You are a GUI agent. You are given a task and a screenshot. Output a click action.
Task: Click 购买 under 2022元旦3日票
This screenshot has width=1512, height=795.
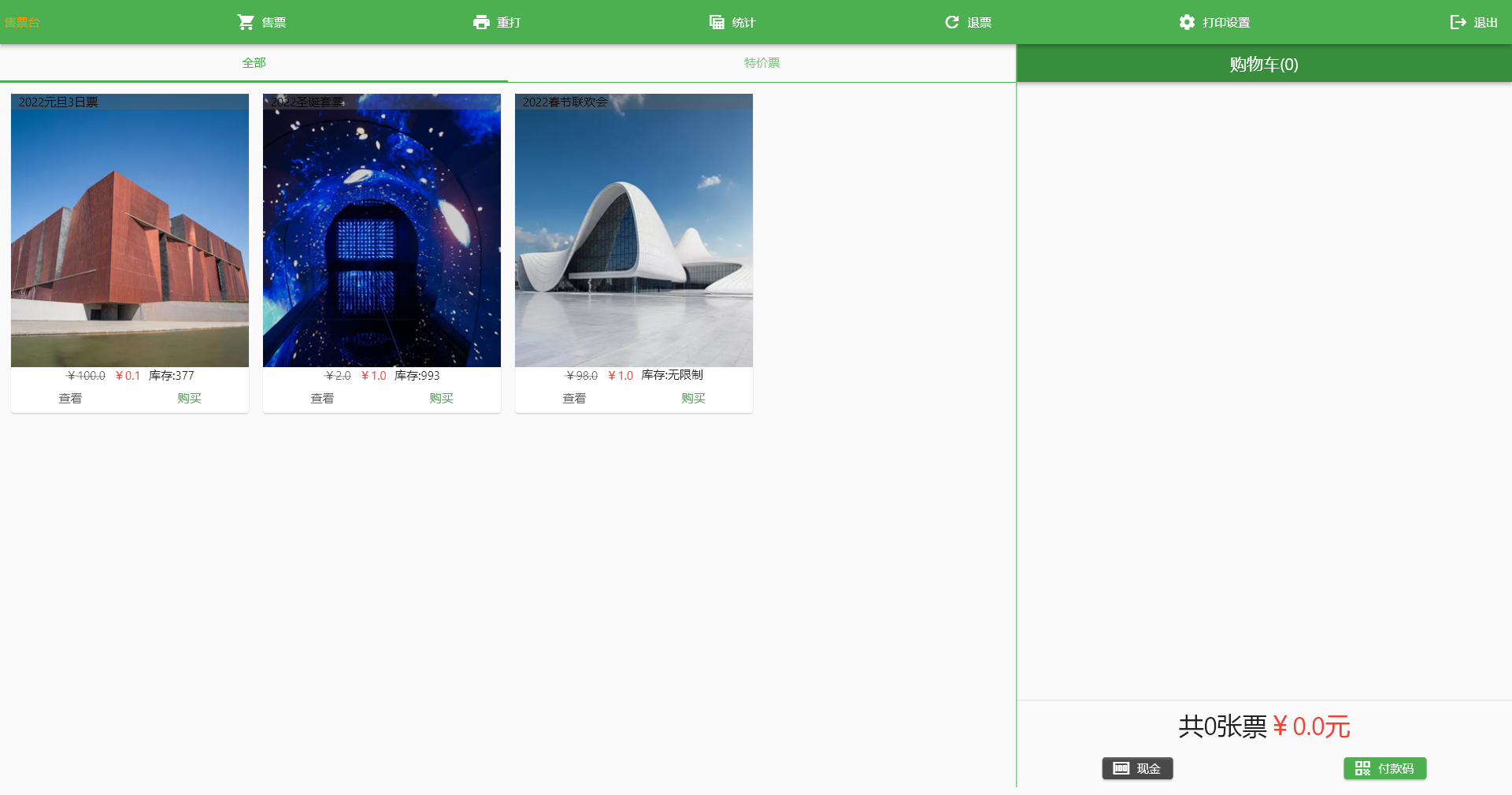(x=189, y=398)
